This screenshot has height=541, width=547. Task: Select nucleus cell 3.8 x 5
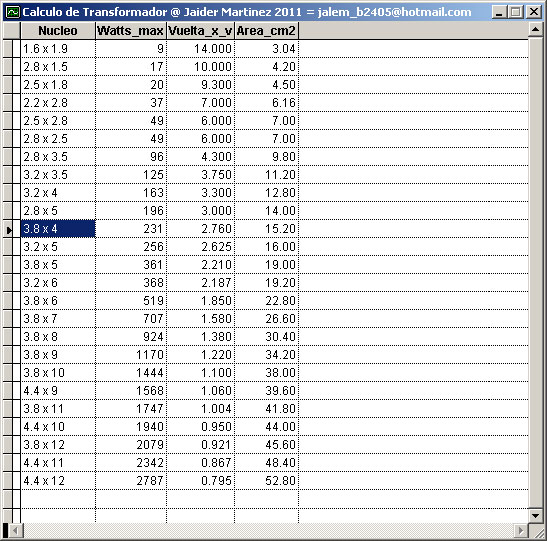tap(58, 265)
